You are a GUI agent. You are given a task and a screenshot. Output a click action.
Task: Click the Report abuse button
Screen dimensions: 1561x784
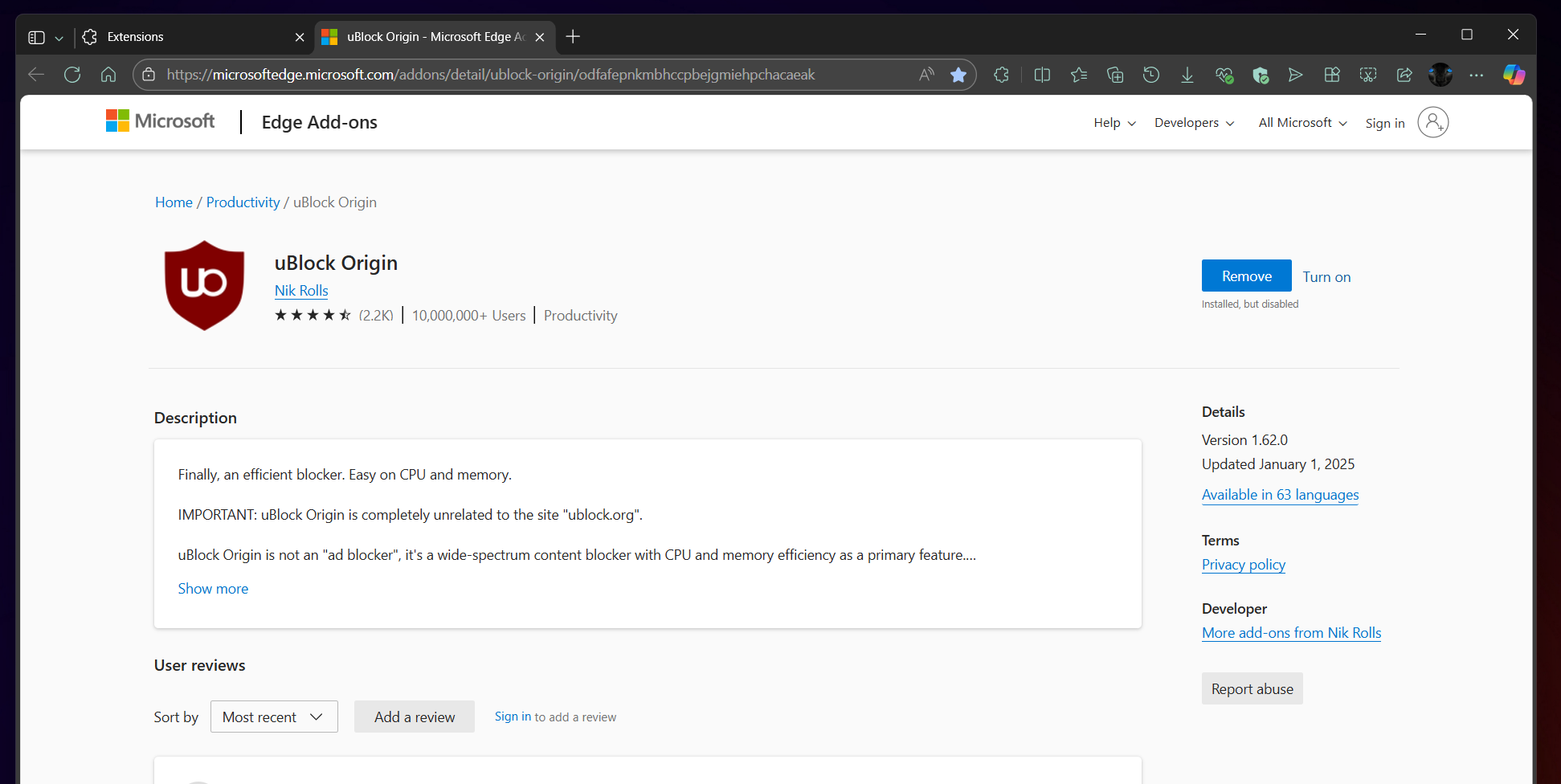[1252, 688]
